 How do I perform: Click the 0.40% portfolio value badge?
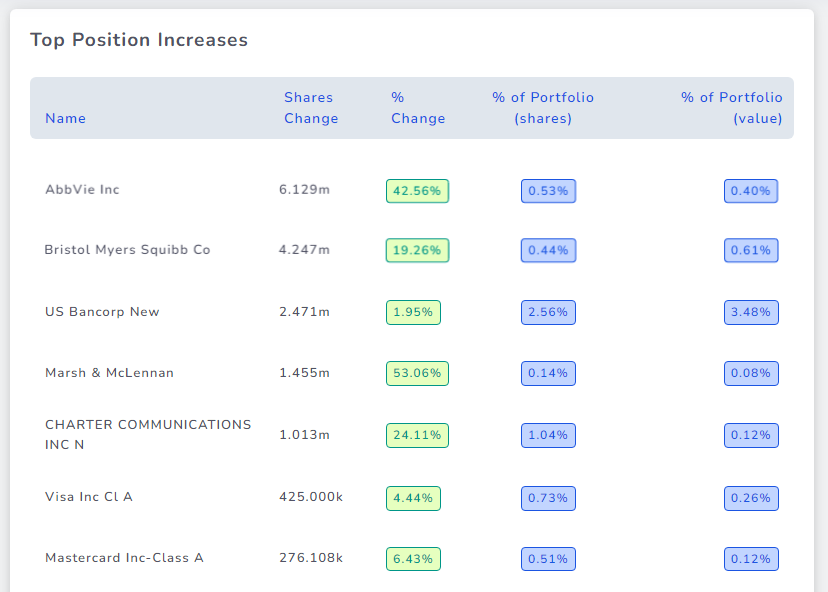coord(751,191)
